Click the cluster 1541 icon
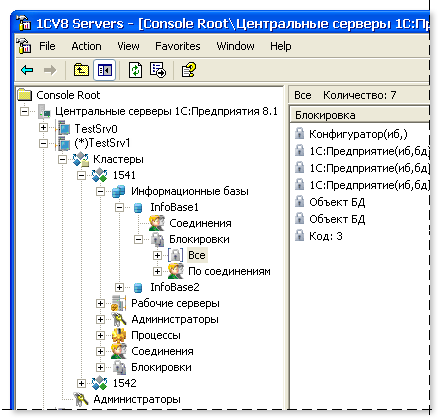Viewport: 440px width, 420px height. 100,175
